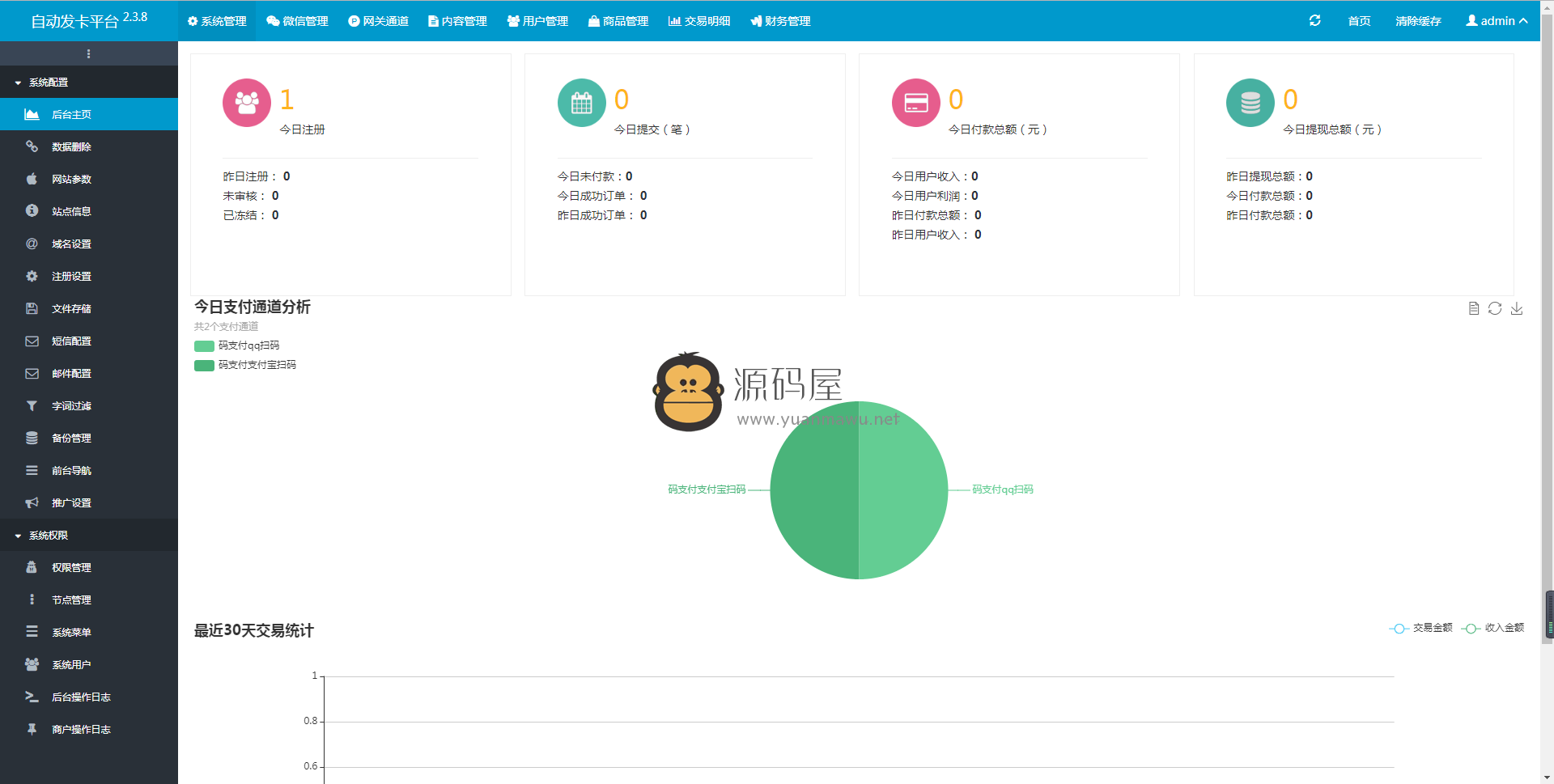Click the 字词过滤 funnel icon
The image size is (1554, 784).
(x=32, y=405)
